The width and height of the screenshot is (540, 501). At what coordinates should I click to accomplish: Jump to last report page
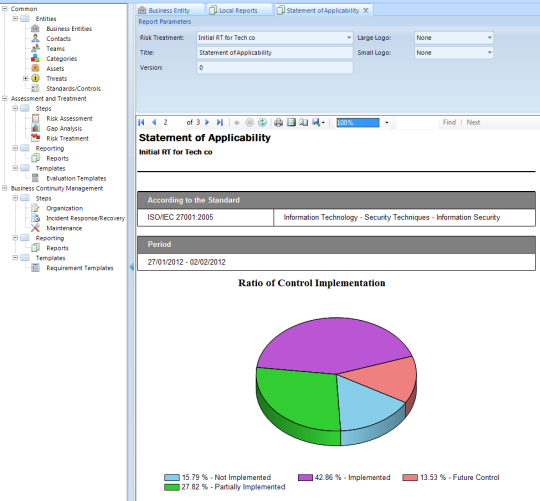point(220,122)
